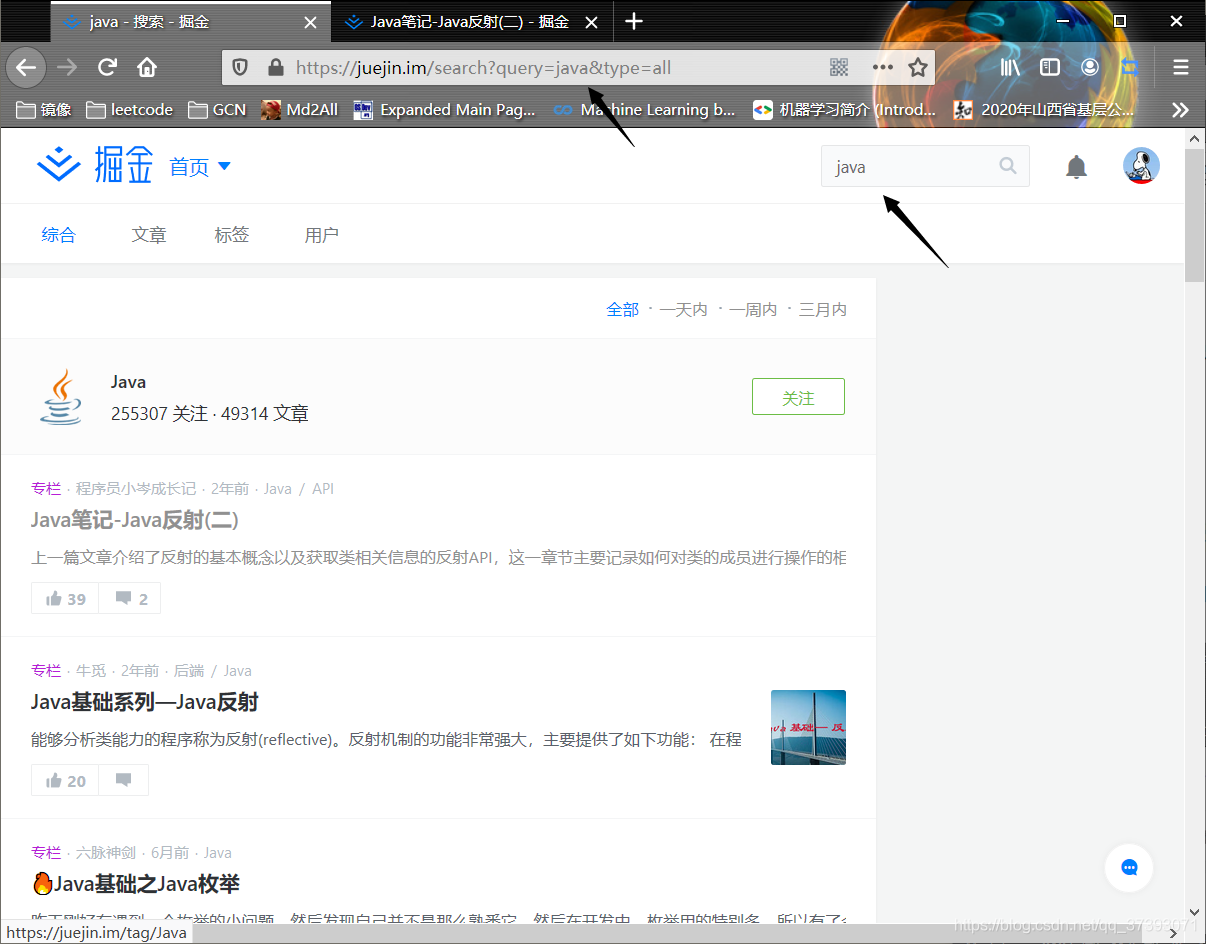1206x944 pixels.
Task: Open the Firefox account icon
Action: coord(1090,67)
